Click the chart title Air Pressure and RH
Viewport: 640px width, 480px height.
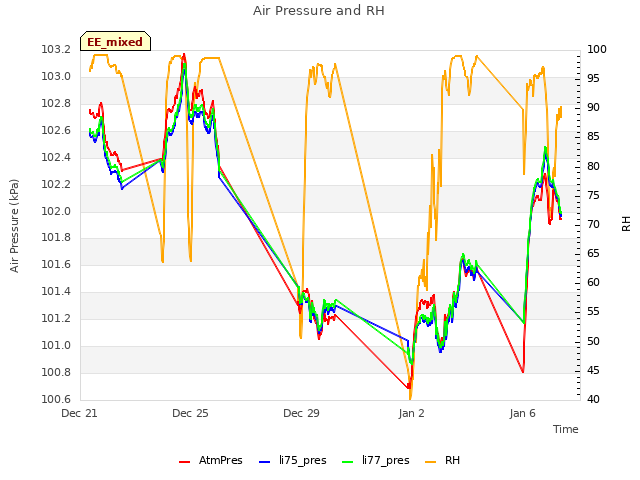tap(319, 11)
